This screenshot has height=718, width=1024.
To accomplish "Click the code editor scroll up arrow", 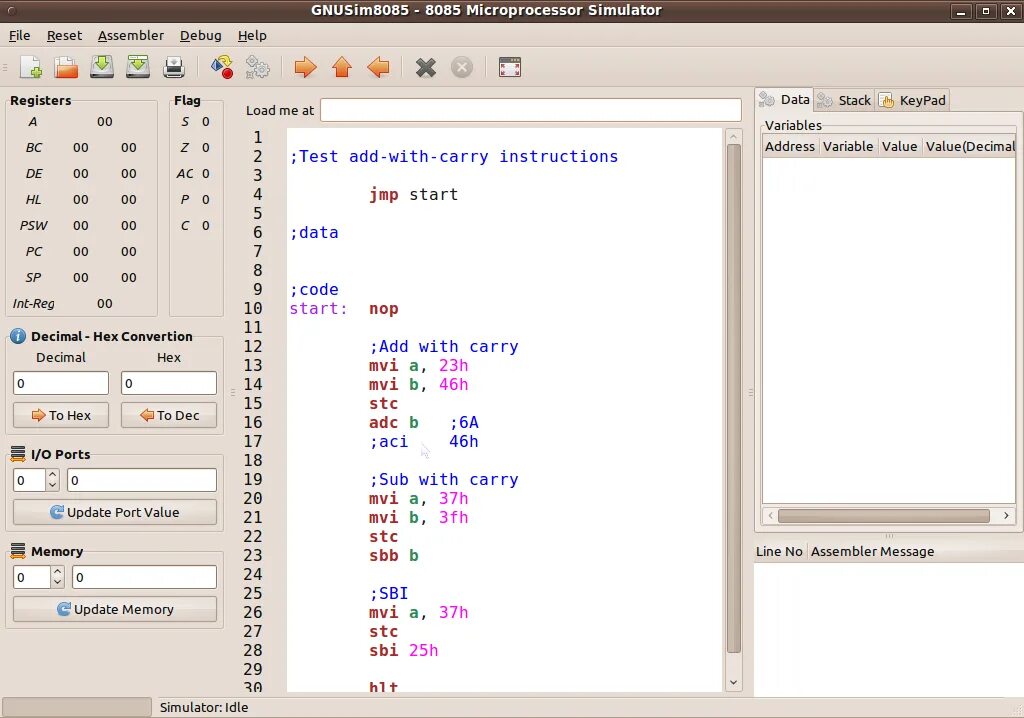I will tap(733, 137).
